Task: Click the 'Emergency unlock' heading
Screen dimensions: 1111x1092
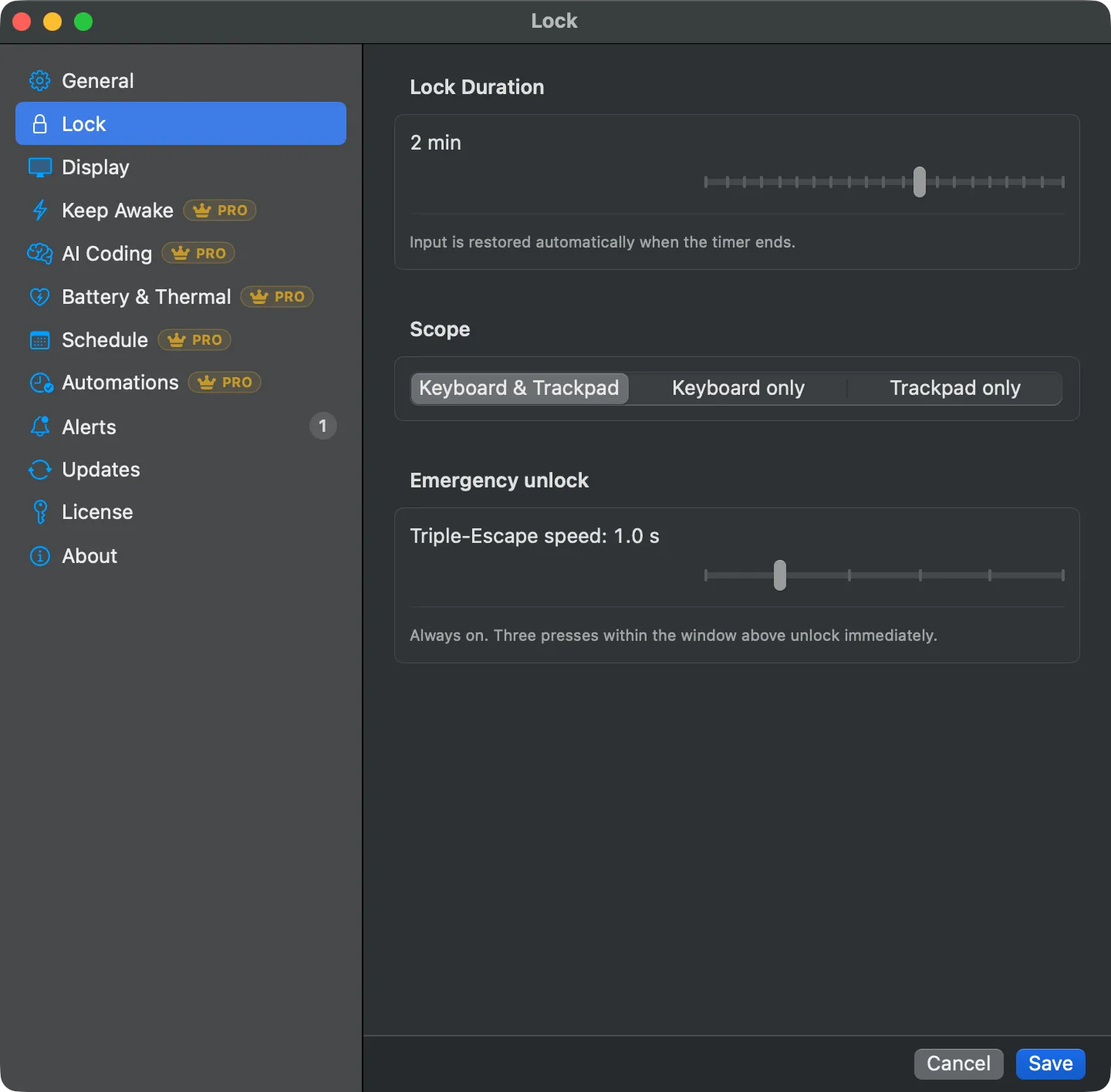Action: tap(499, 480)
